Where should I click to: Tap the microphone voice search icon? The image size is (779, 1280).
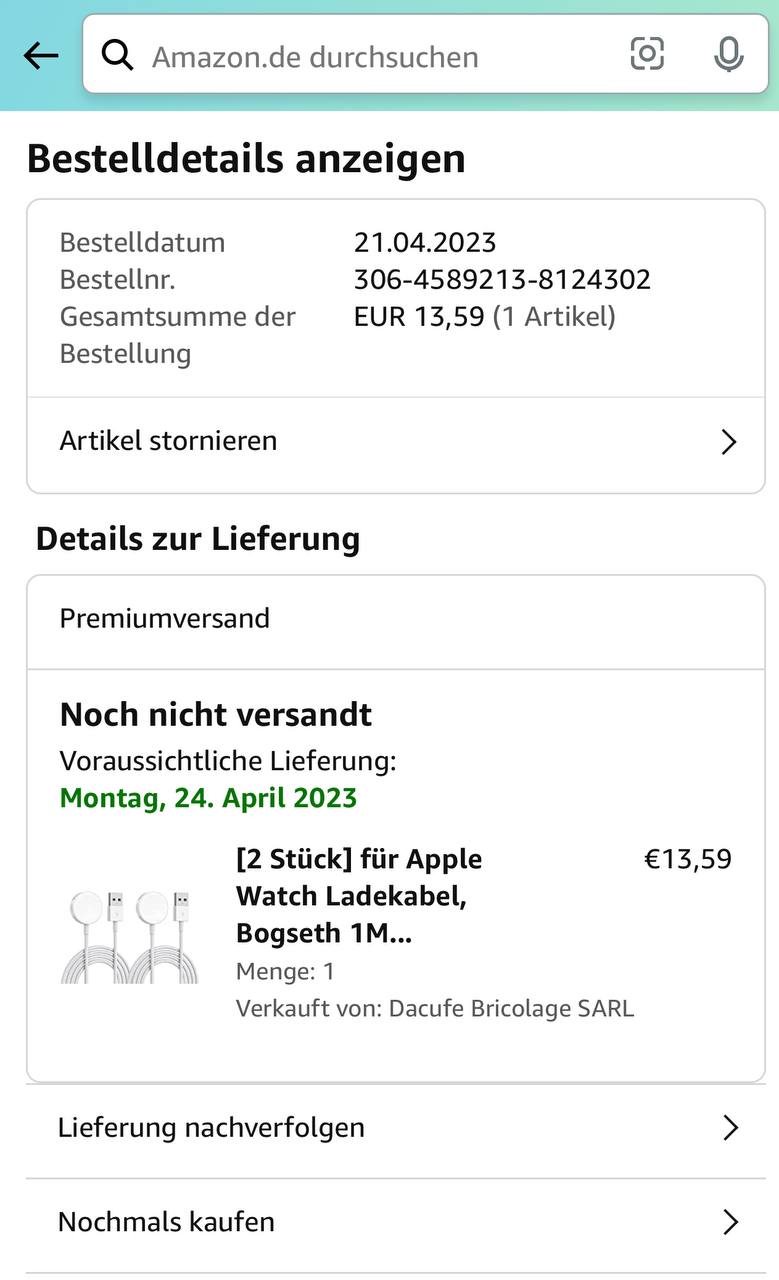729,55
